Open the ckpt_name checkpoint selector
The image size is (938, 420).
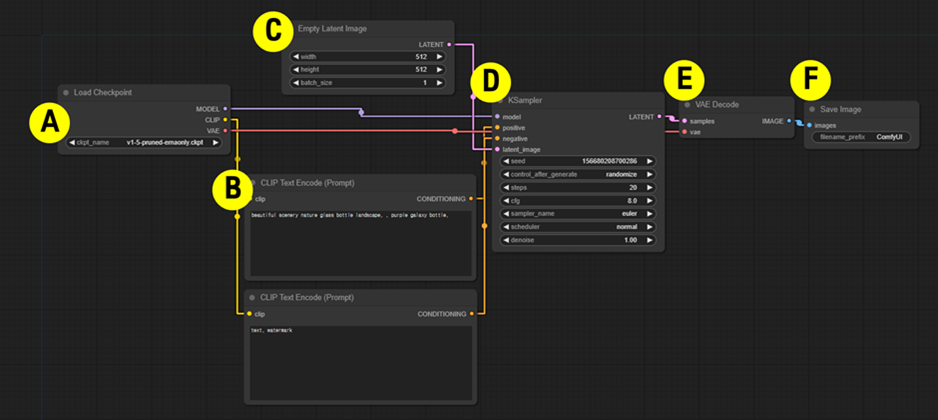(144, 143)
